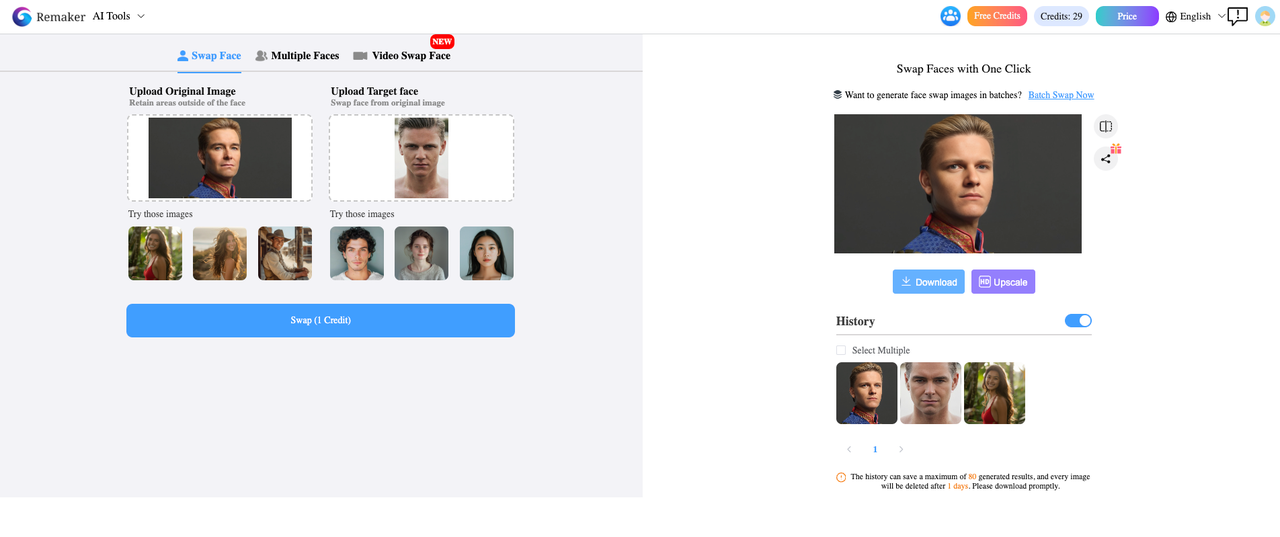Upscale the generated image

(x=1003, y=282)
